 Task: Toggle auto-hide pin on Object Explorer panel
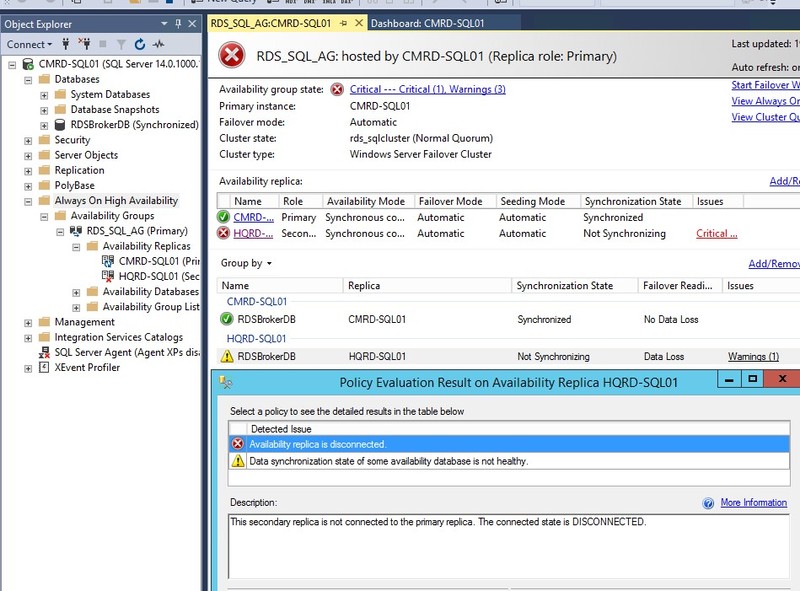176,21
